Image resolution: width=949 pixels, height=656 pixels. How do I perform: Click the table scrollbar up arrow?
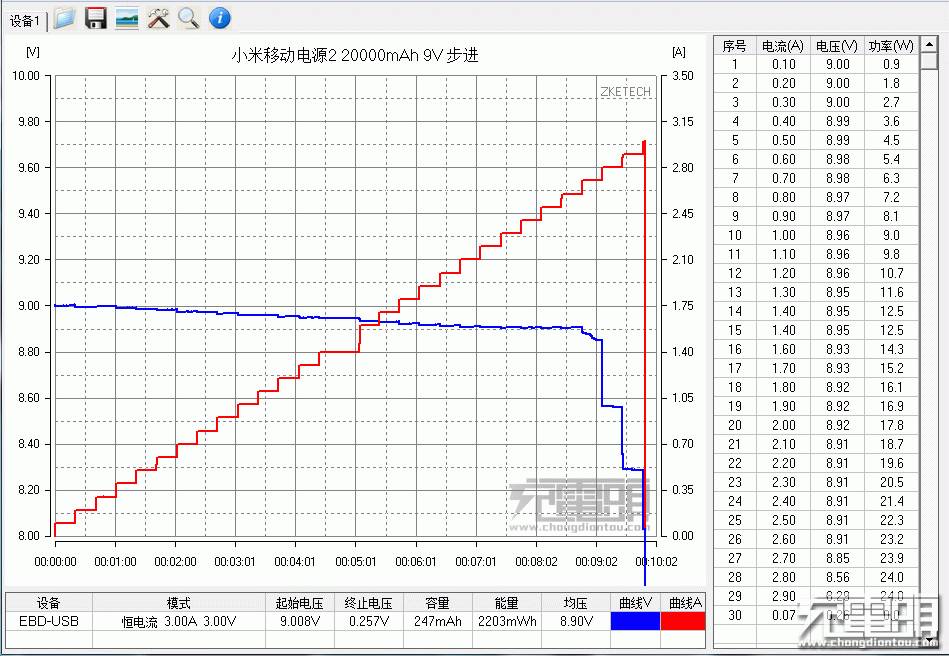[928, 45]
